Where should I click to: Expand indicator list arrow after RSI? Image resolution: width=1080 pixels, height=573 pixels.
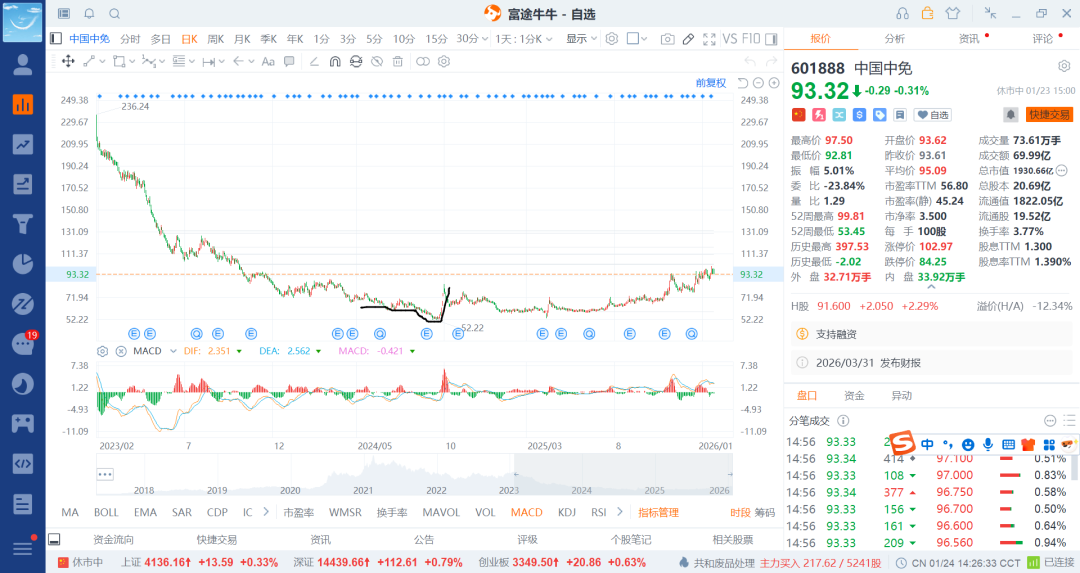[619, 512]
